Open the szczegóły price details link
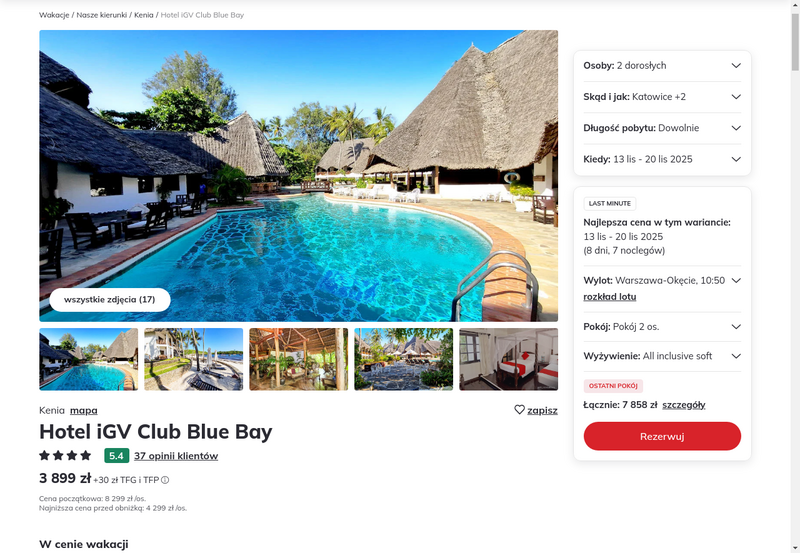The width and height of the screenshot is (800, 553). [684, 405]
